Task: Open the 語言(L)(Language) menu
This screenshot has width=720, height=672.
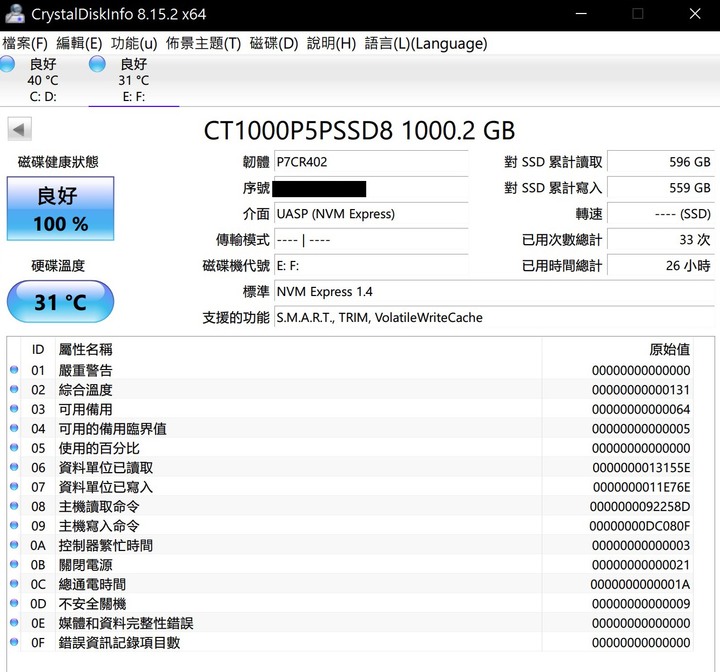Action: (x=426, y=44)
